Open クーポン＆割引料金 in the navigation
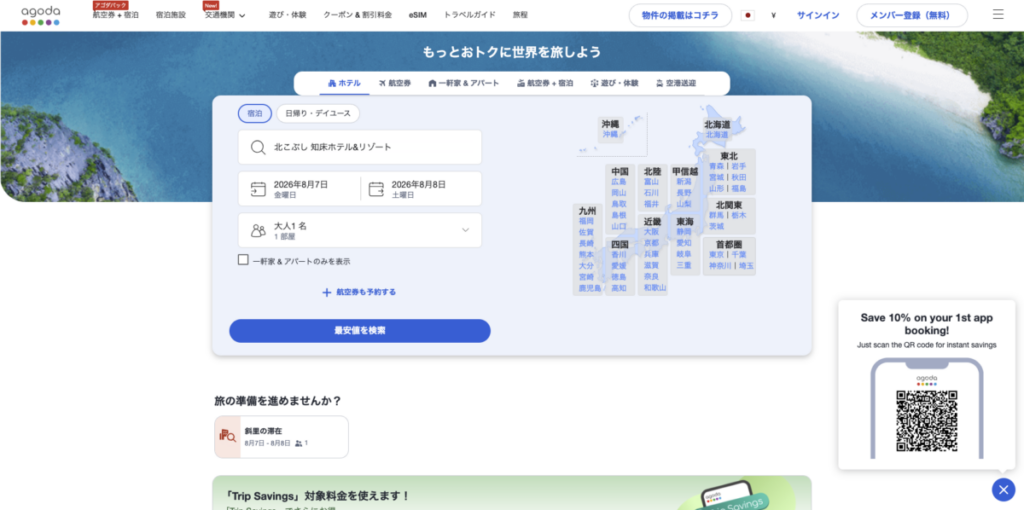 tap(357, 15)
